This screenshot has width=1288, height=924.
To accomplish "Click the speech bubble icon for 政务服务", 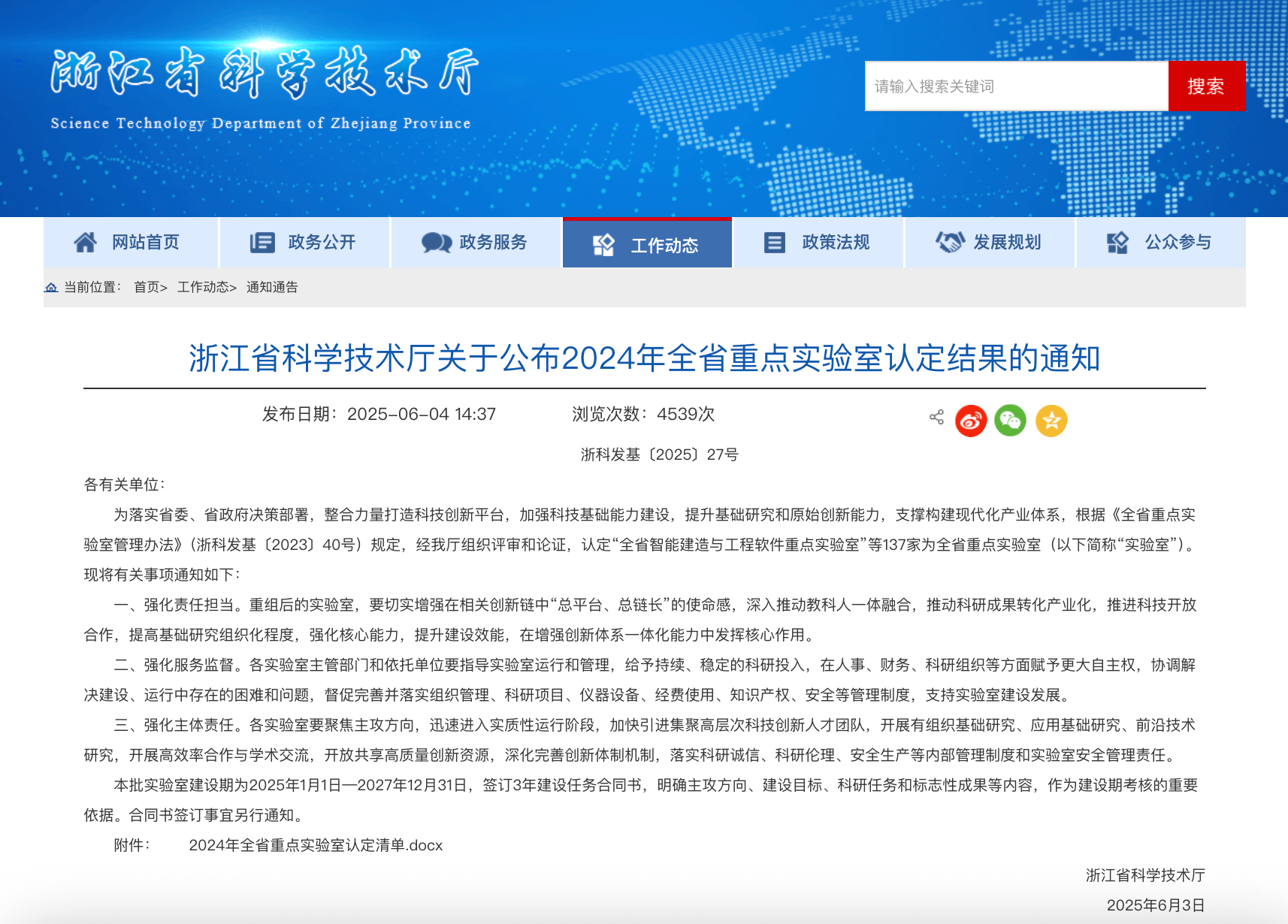I will pyautogui.click(x=436, y=242).
